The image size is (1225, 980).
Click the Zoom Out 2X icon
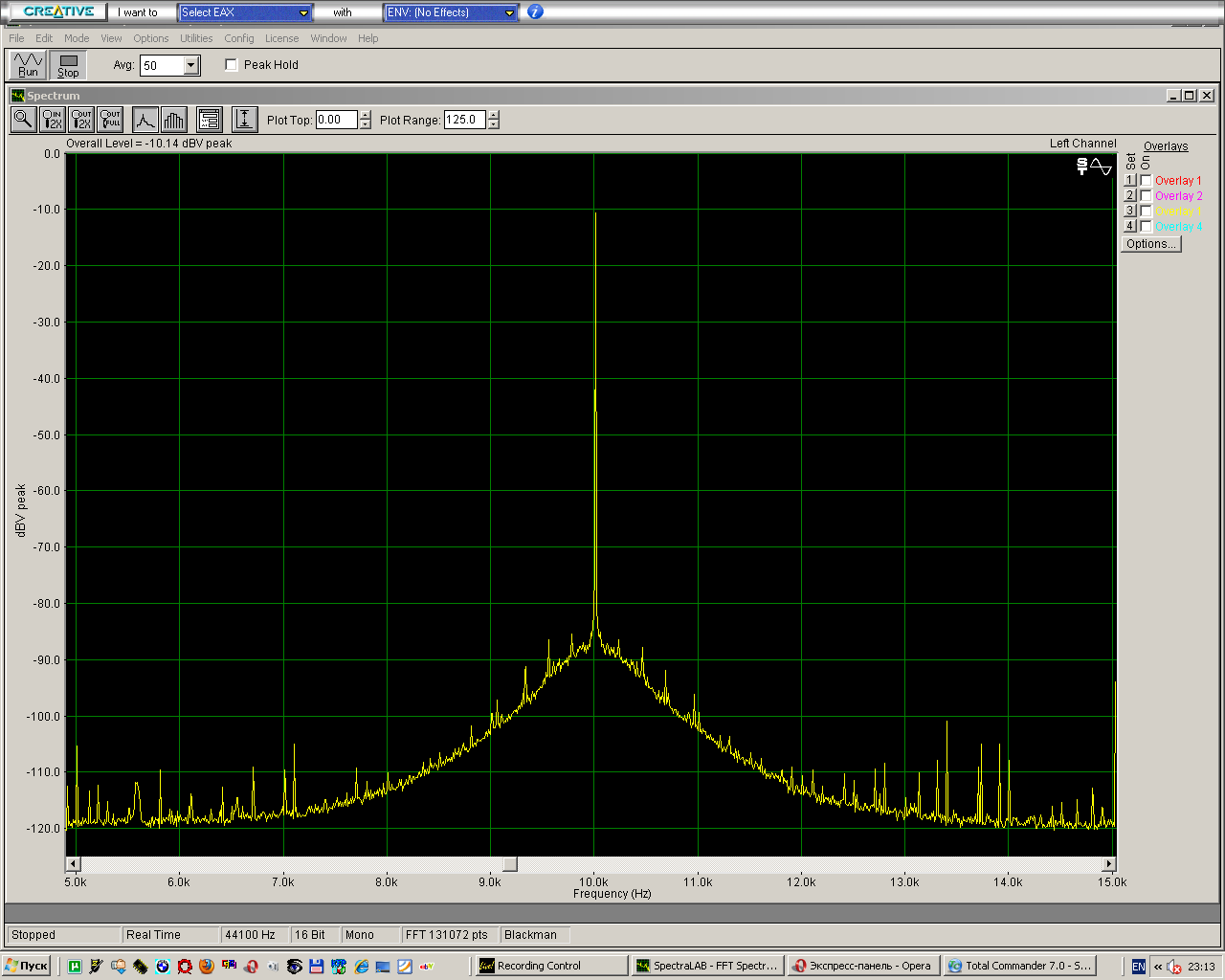[x=81, y=120]
